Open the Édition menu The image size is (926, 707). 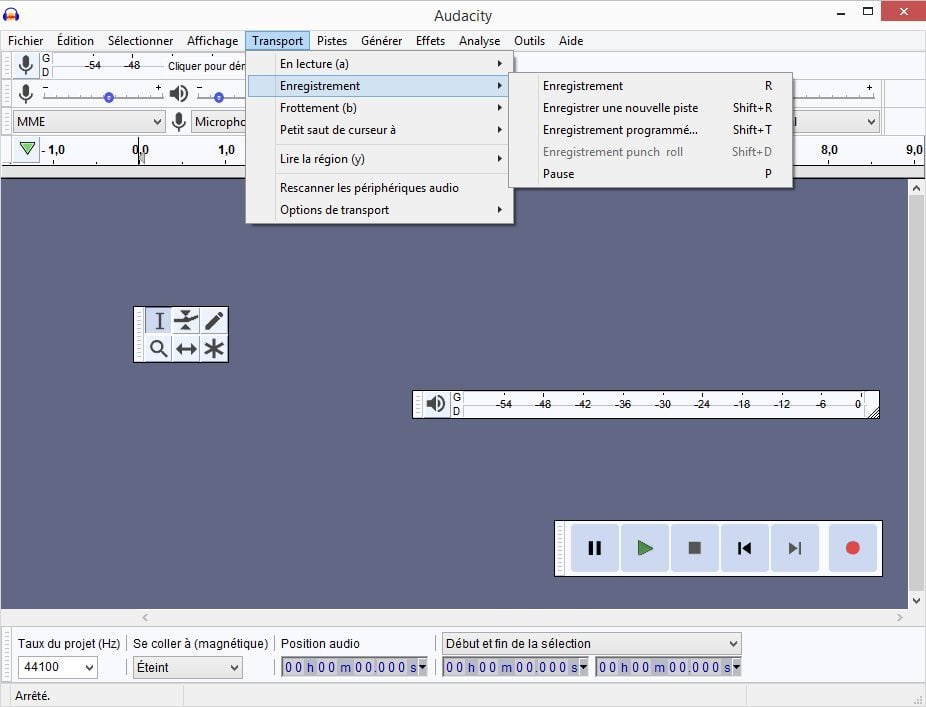click(x=75, y=41)
